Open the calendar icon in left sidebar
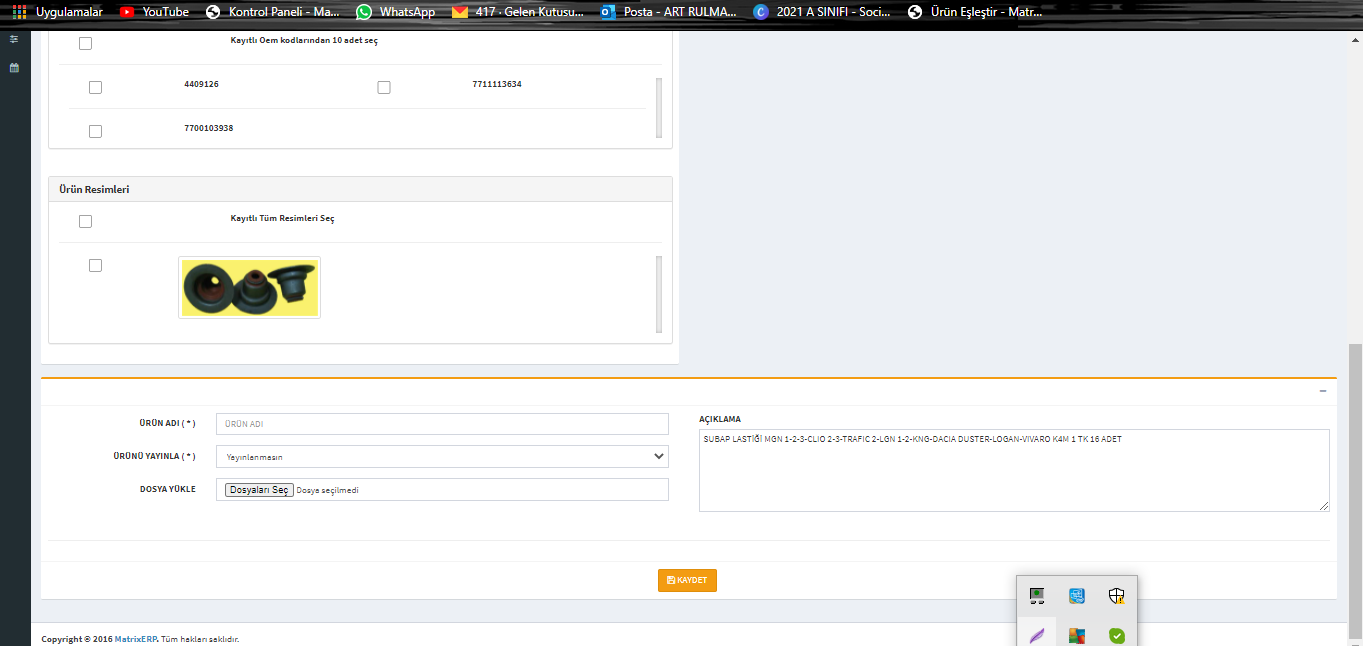 tap(14, 68)
